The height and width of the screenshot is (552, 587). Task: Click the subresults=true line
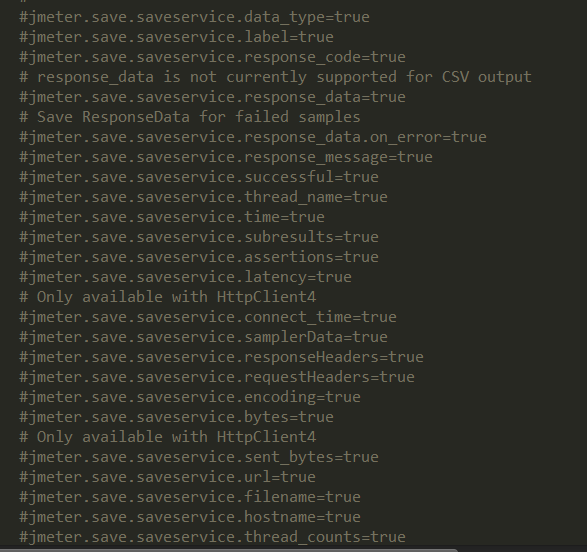click(x=199, y=238)
